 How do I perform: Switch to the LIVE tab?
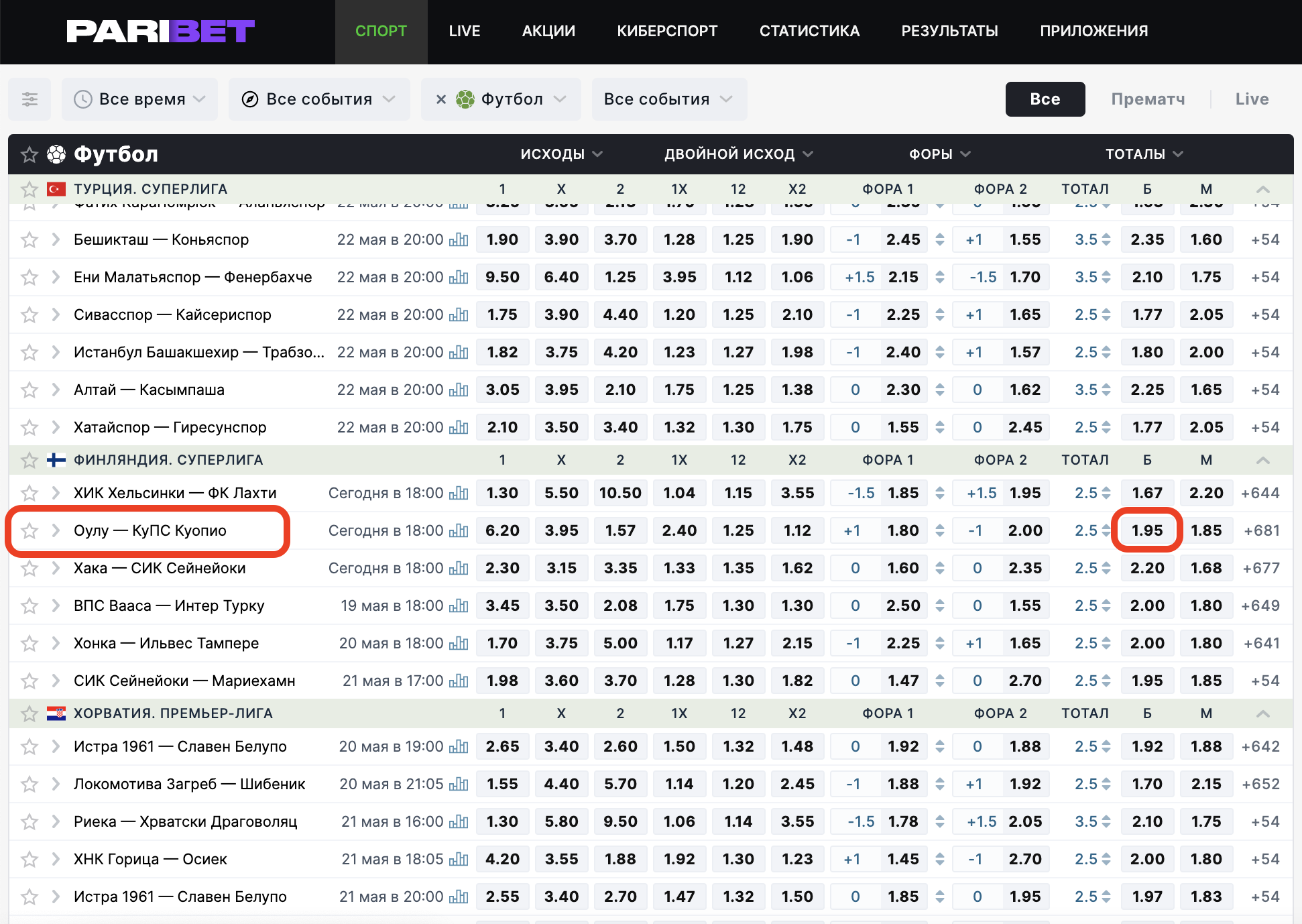point(465,31)
